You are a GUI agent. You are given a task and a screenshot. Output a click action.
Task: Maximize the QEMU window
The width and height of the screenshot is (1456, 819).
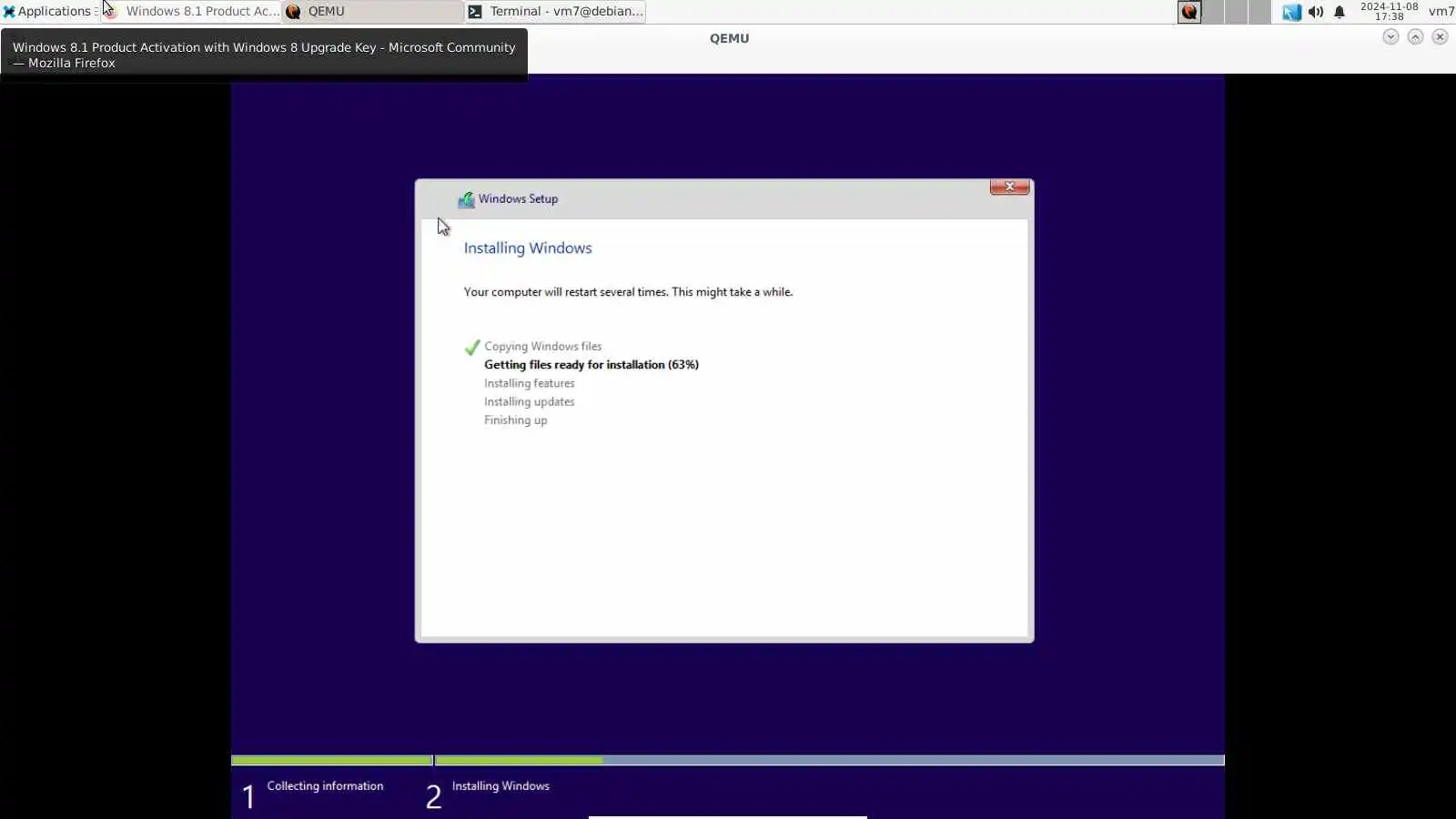point(1415,36)
